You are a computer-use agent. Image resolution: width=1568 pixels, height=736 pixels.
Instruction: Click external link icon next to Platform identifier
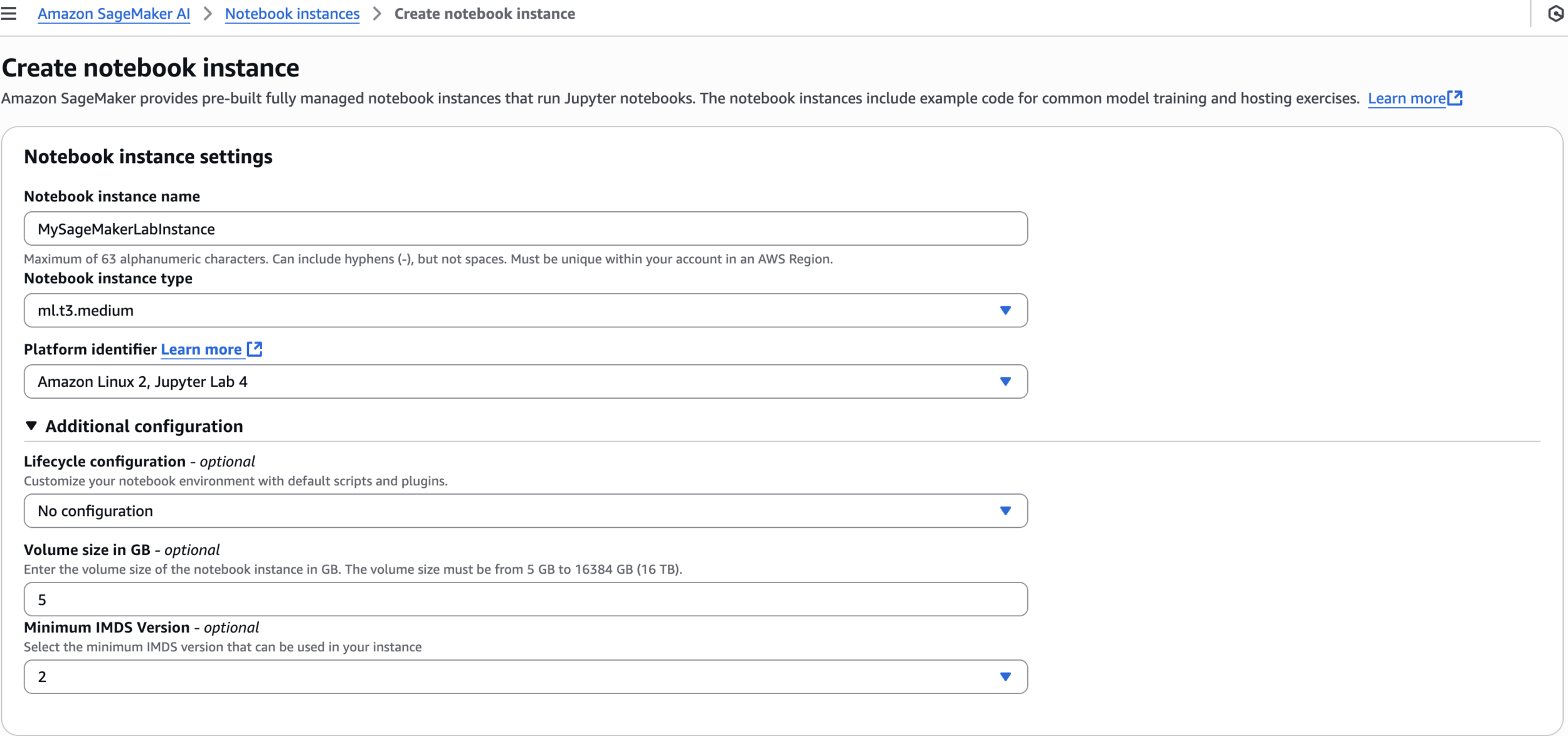click(x=255, y=349)
